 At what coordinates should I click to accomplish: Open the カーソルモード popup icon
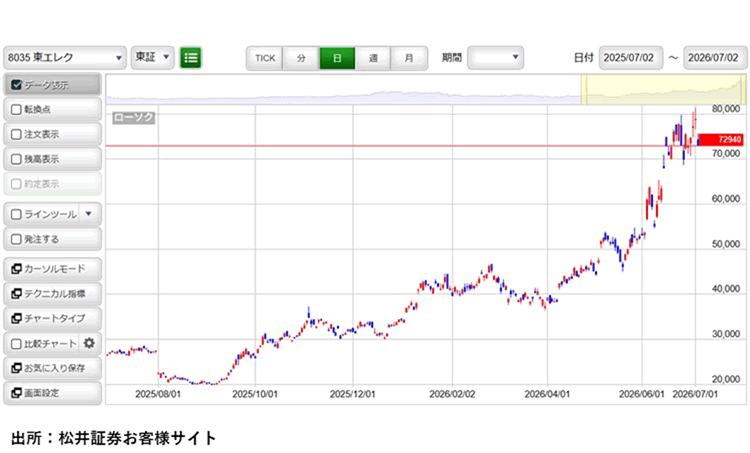[x=16, y=269]
